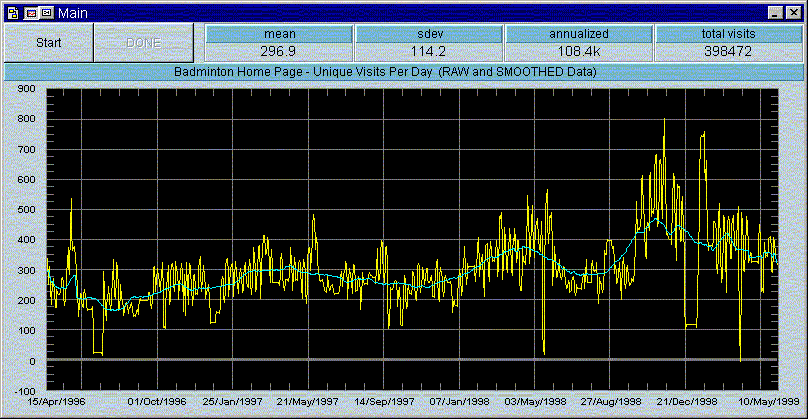
Task: Click the total visits value 398472
Action: click(x=728, y=52)
